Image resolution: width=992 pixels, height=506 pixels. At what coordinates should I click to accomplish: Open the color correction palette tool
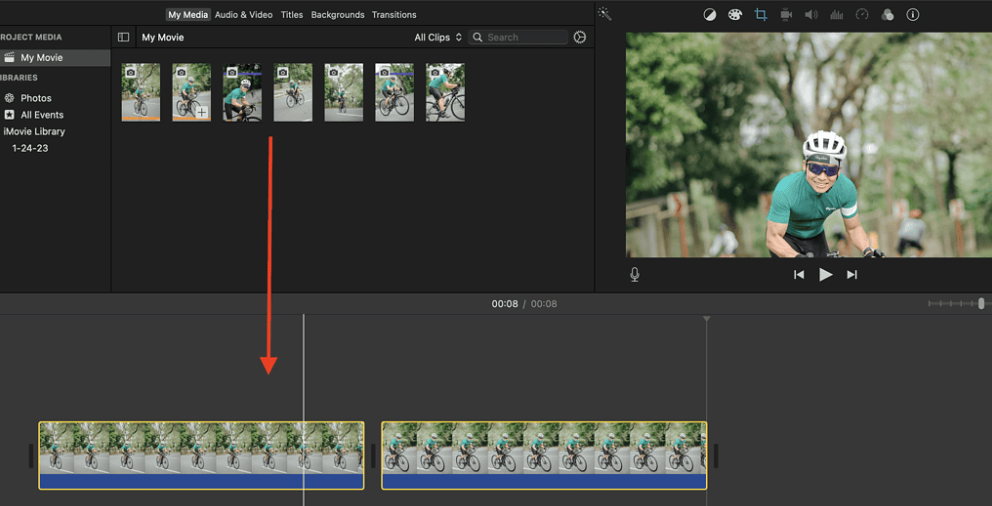click(735, 15)
